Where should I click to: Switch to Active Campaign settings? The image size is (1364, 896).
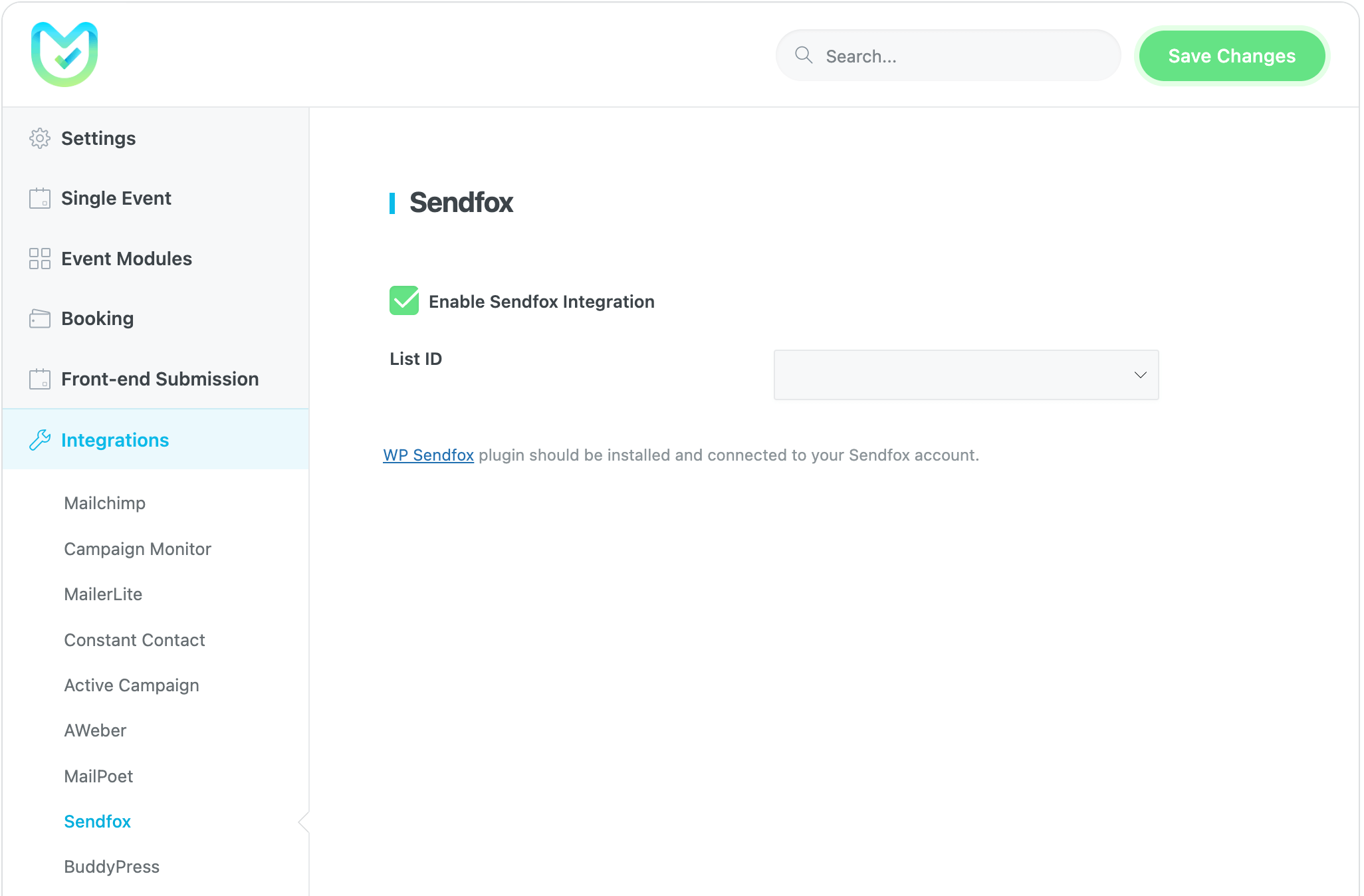tap(132, 685)
